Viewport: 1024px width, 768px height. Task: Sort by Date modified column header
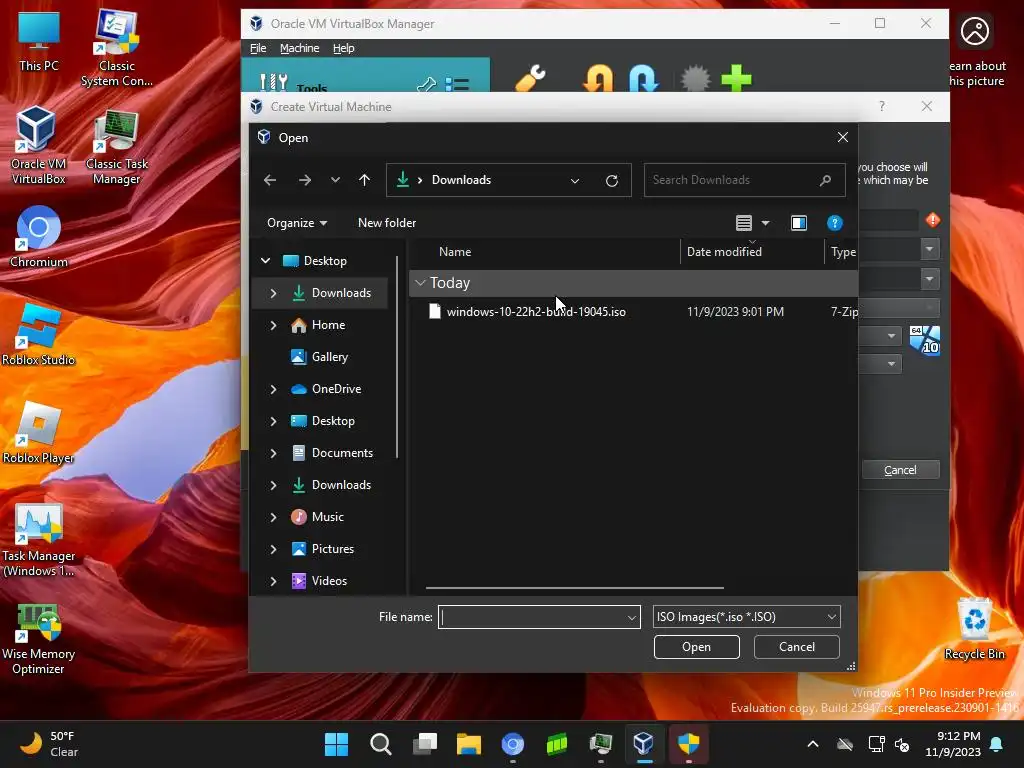click(724, 251)
